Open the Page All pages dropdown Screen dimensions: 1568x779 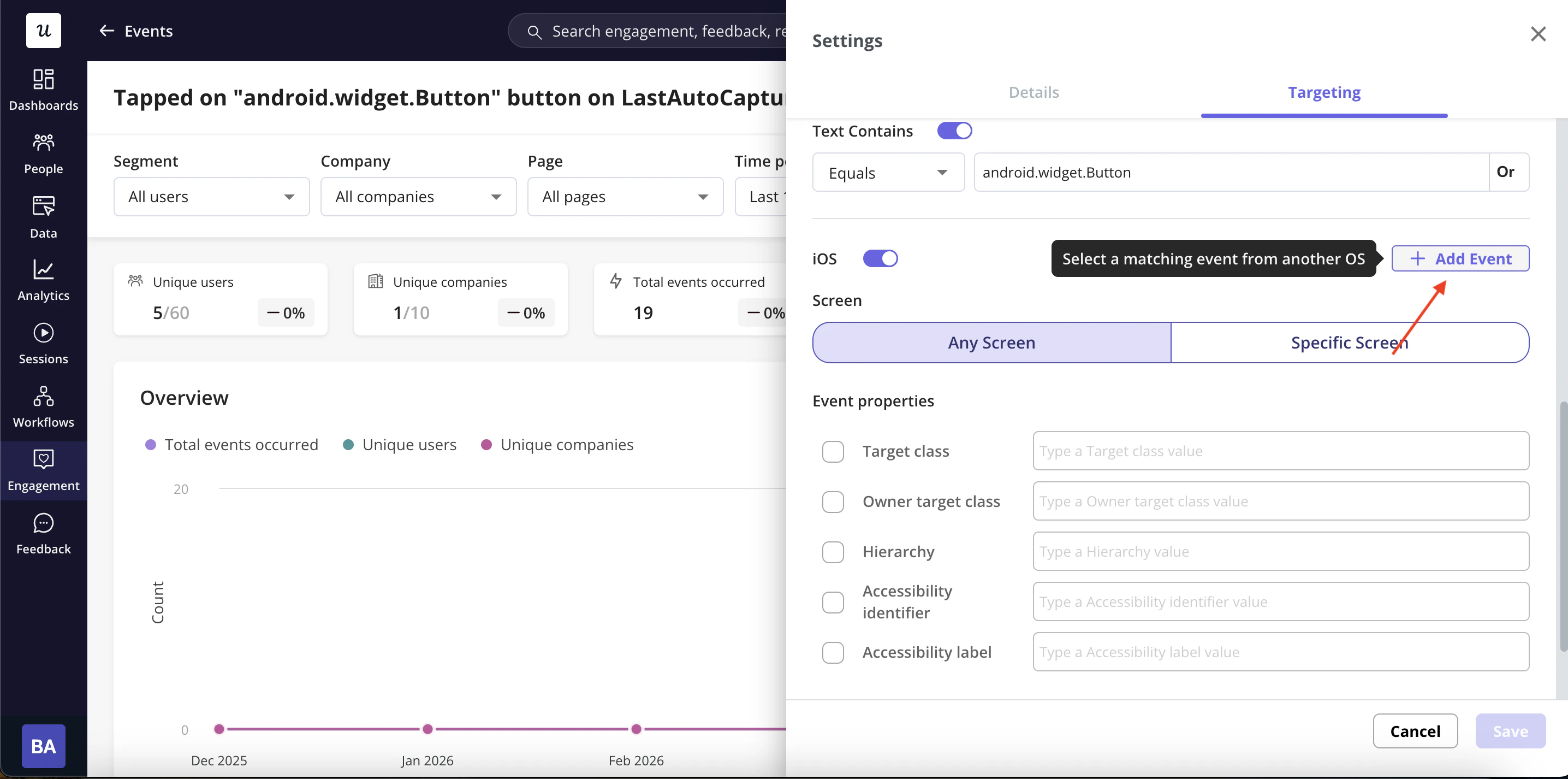tap(625, 197)
